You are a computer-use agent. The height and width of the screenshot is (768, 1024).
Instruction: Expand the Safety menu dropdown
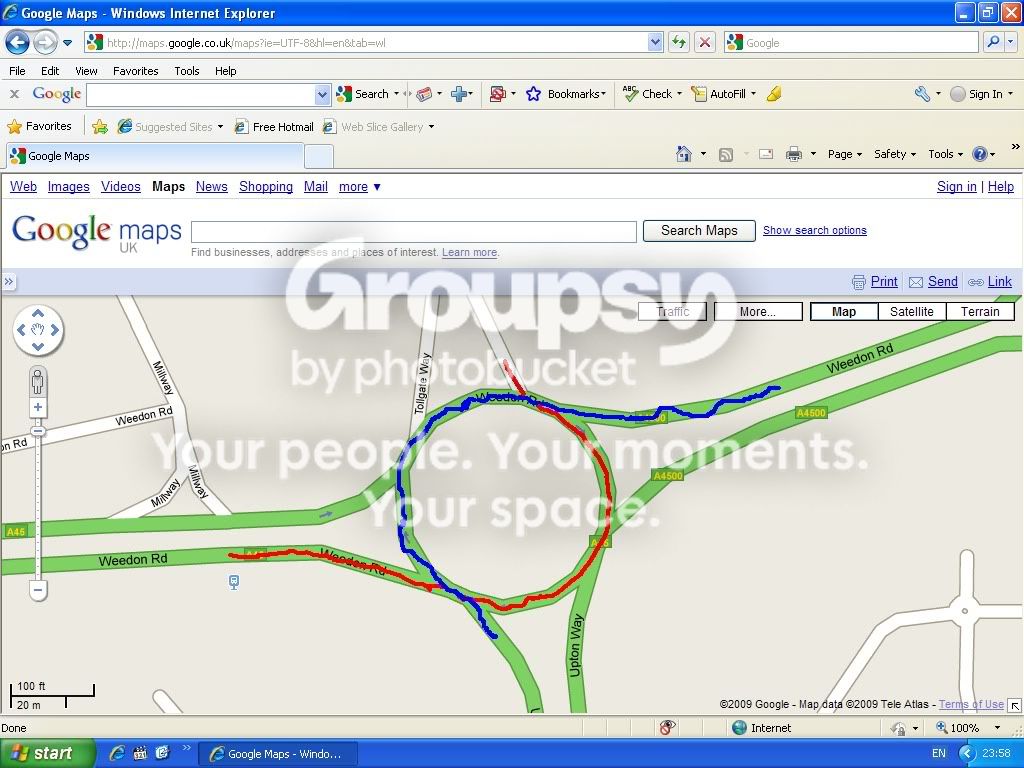(x=895, y=154)
